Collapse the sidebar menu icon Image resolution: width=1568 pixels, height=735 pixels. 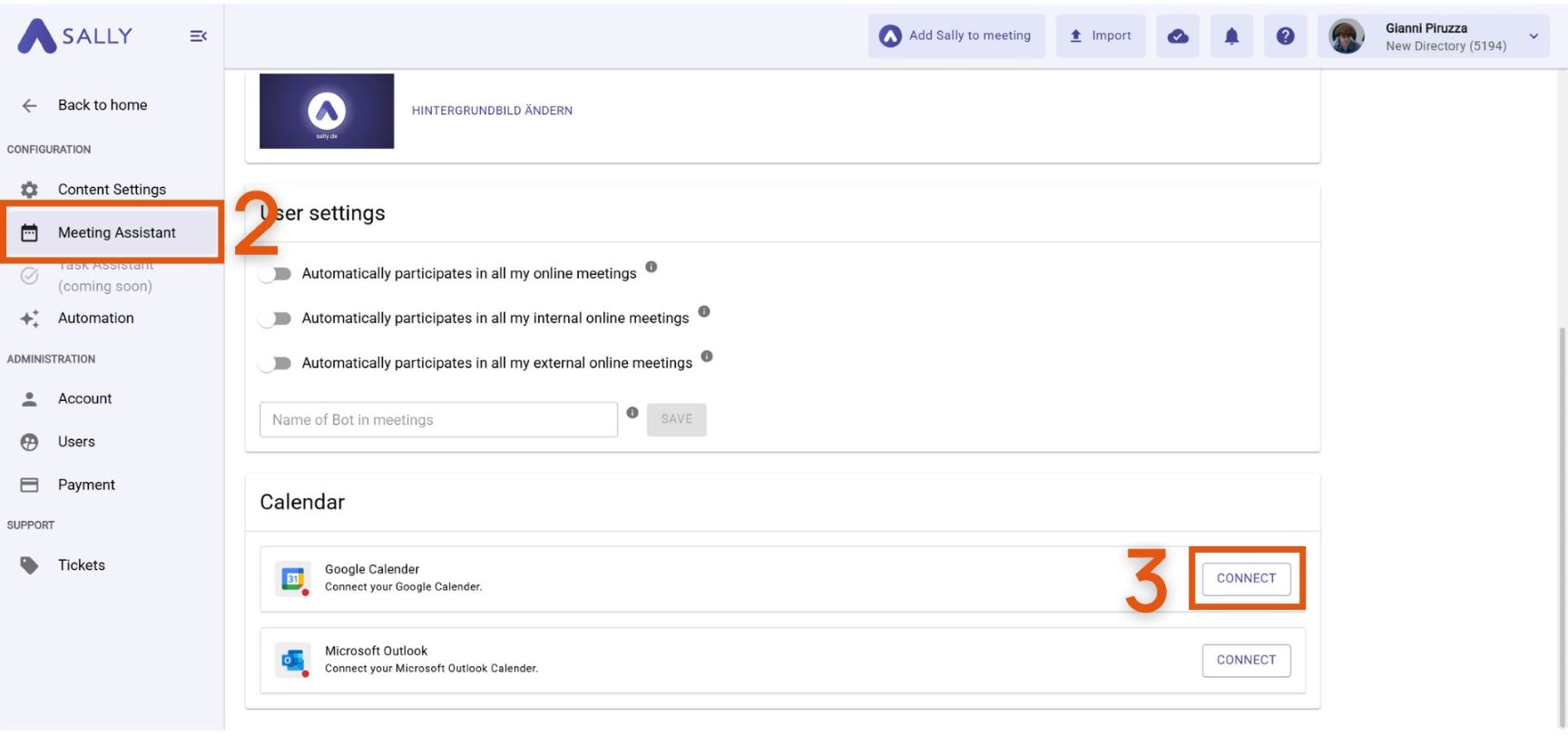(198, 36)
